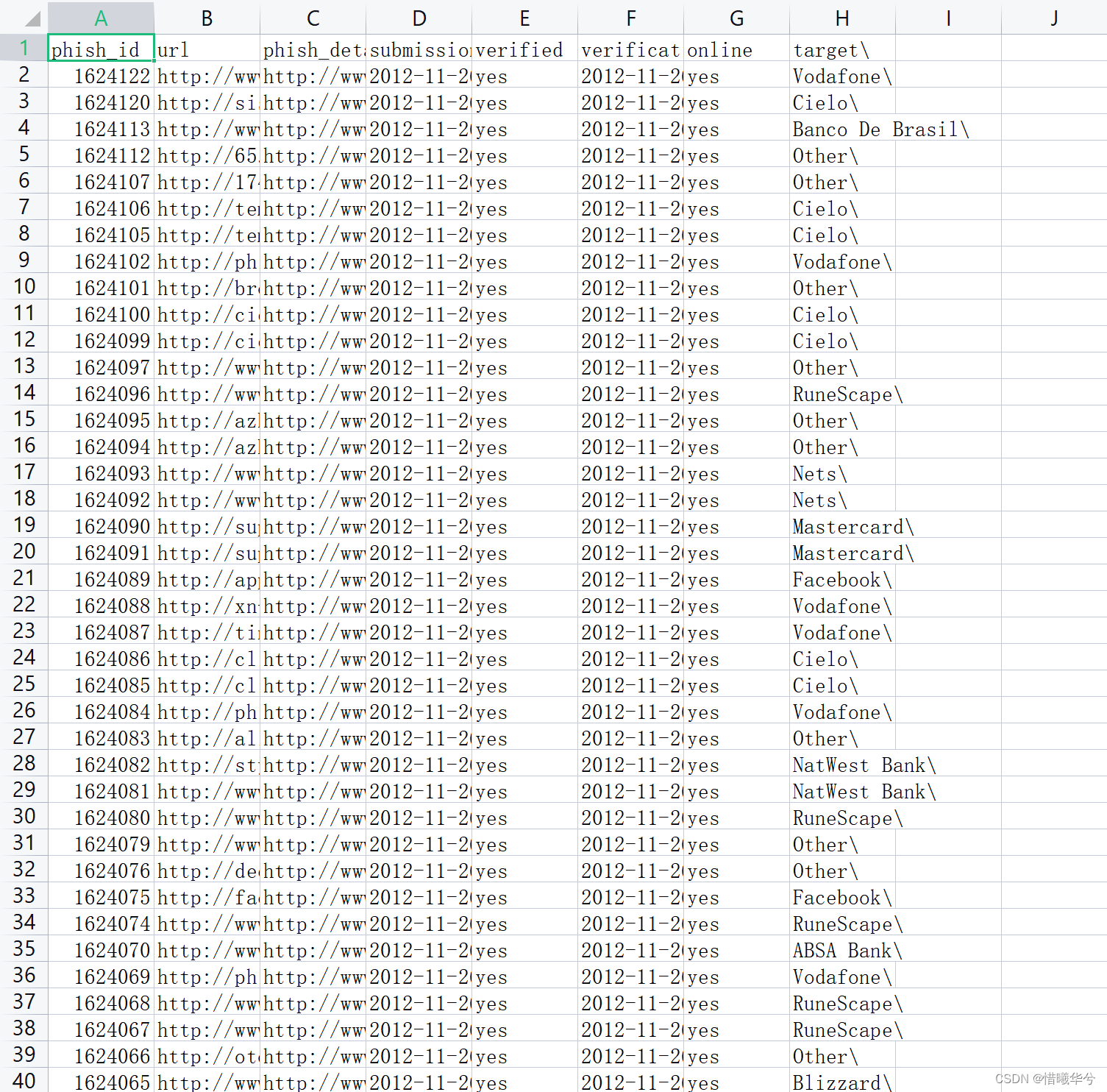Select cell containing 1624075
The image size is (1107, 1092).
click(101, 896)
